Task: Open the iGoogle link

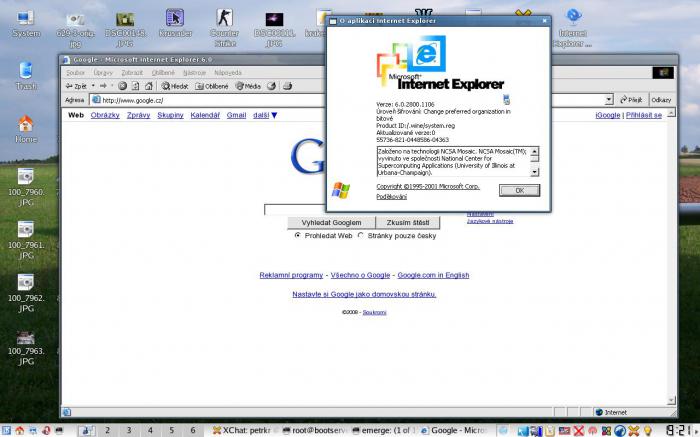Action: [x=608, y=115]
